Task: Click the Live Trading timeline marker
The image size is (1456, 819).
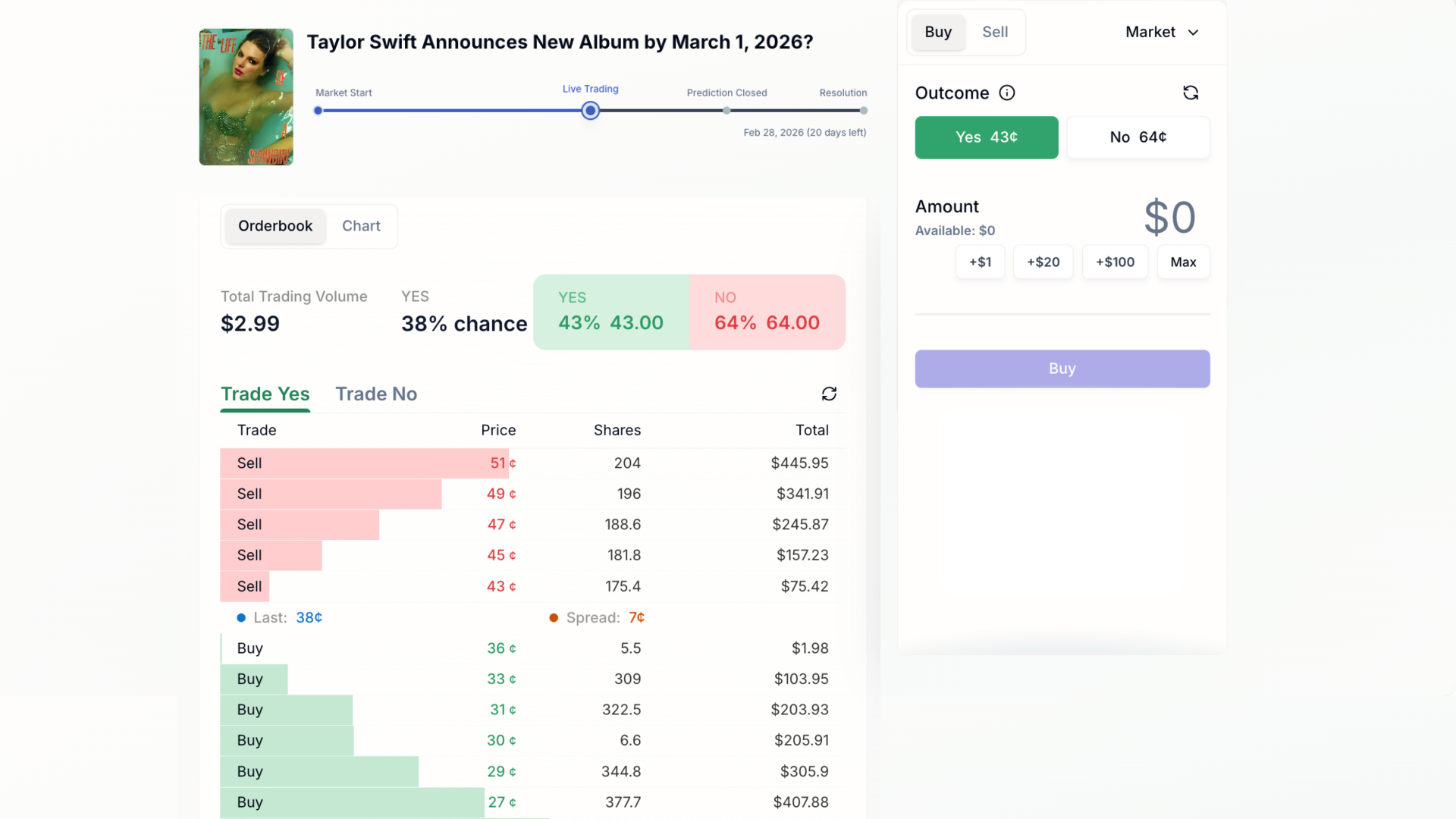Action: [x=590, y=111]
